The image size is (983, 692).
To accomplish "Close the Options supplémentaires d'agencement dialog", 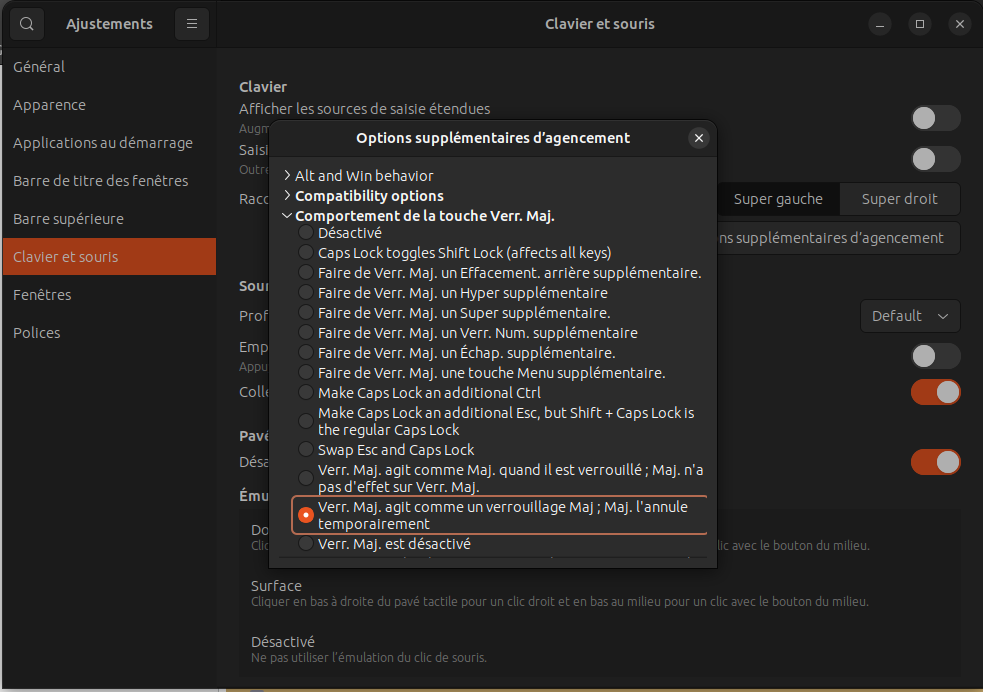I will [699, 138].
